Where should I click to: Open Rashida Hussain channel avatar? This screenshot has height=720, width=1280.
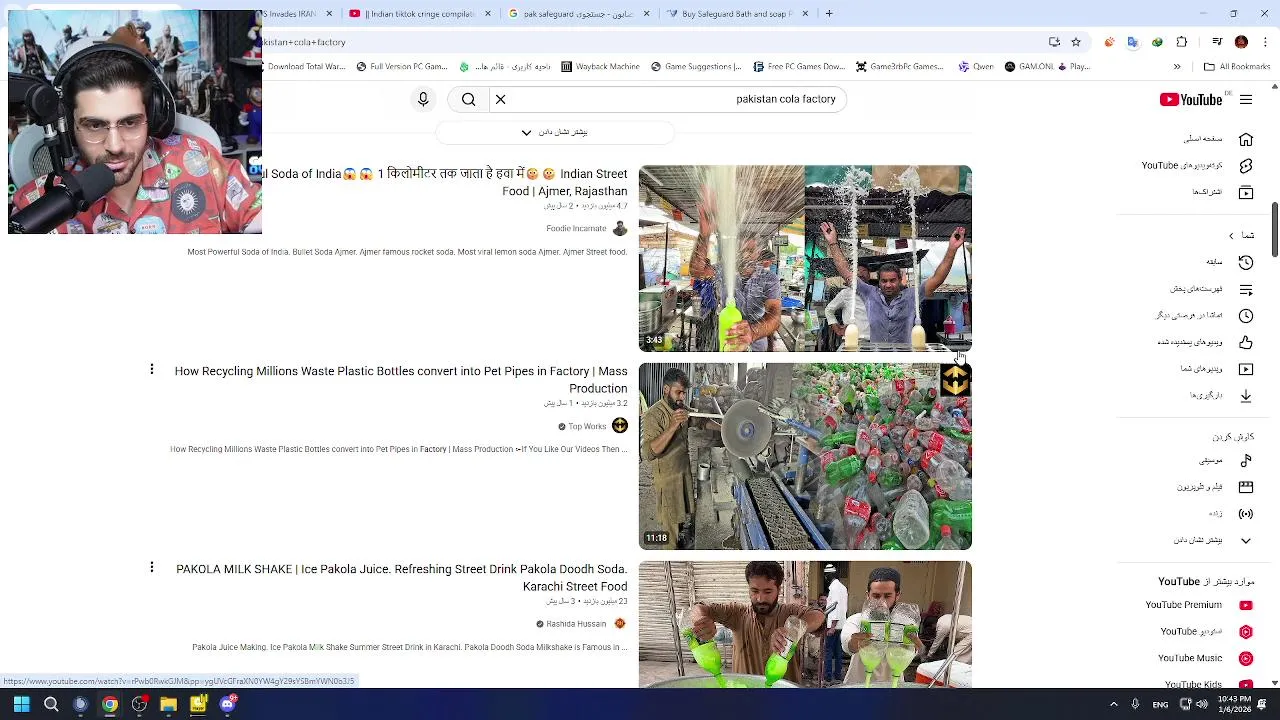click(x=620, y=624)
